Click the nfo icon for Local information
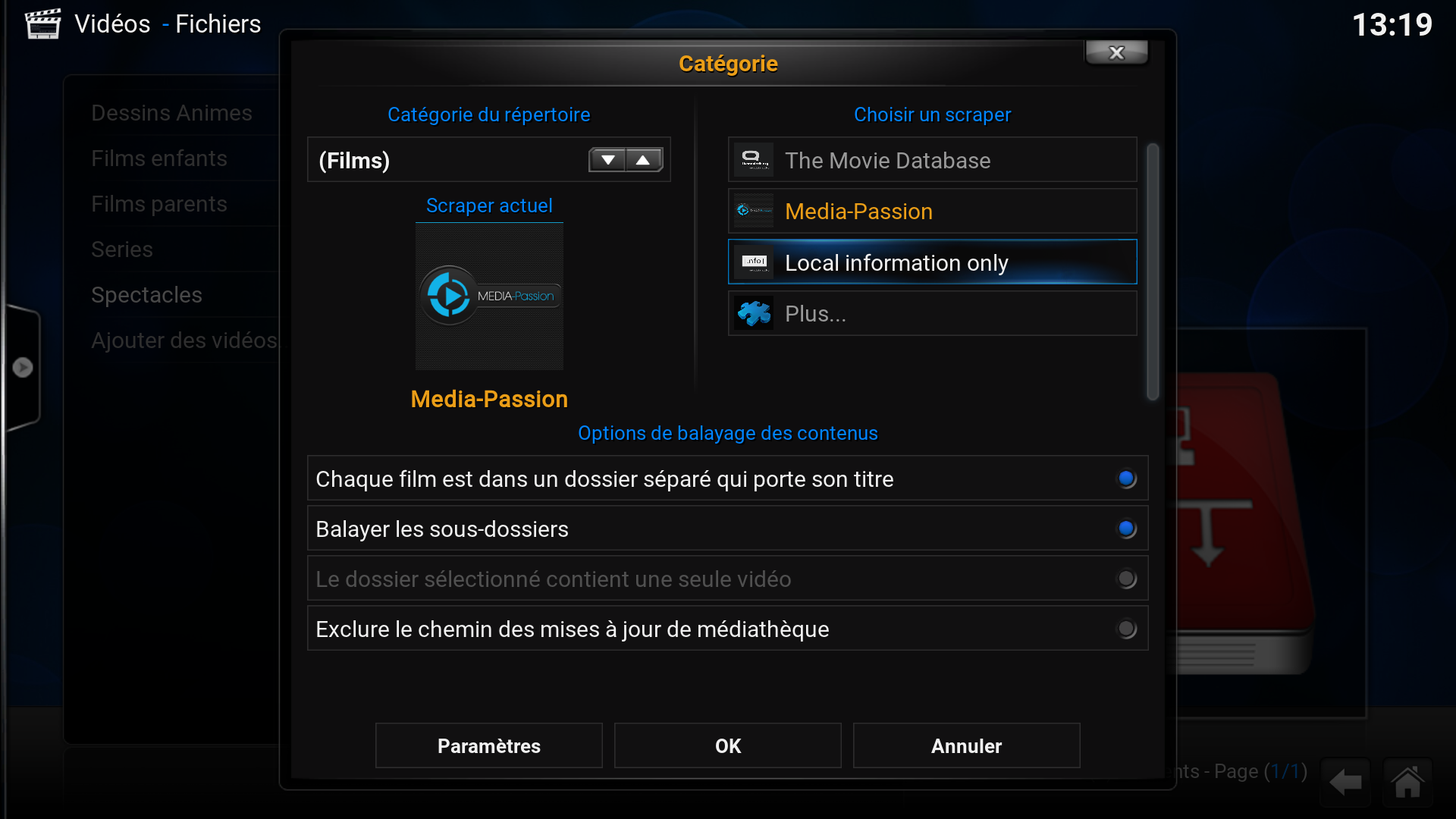1456x819 pixels. click(753, 262)
